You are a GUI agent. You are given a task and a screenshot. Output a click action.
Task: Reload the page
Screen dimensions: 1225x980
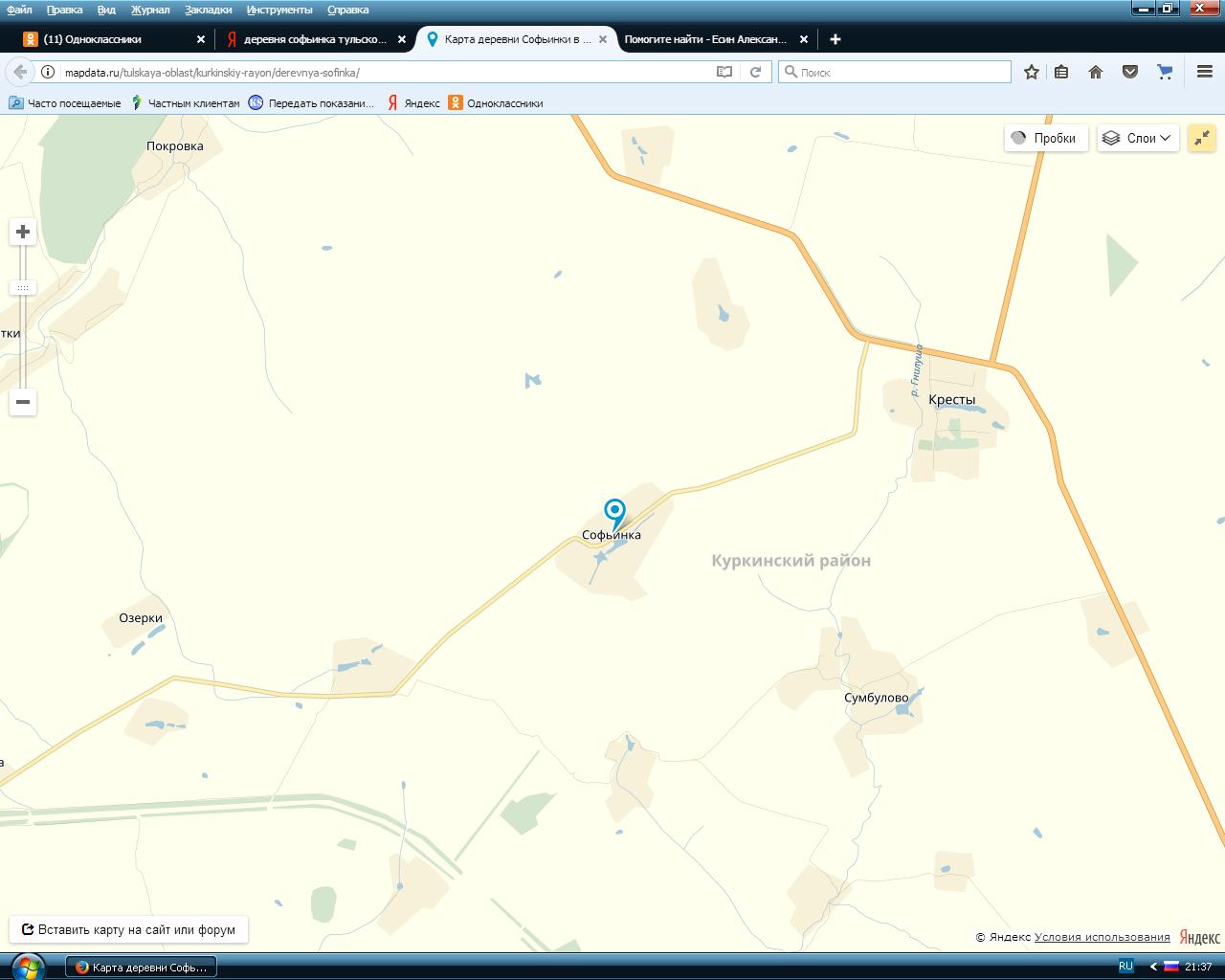click(755, 72)
